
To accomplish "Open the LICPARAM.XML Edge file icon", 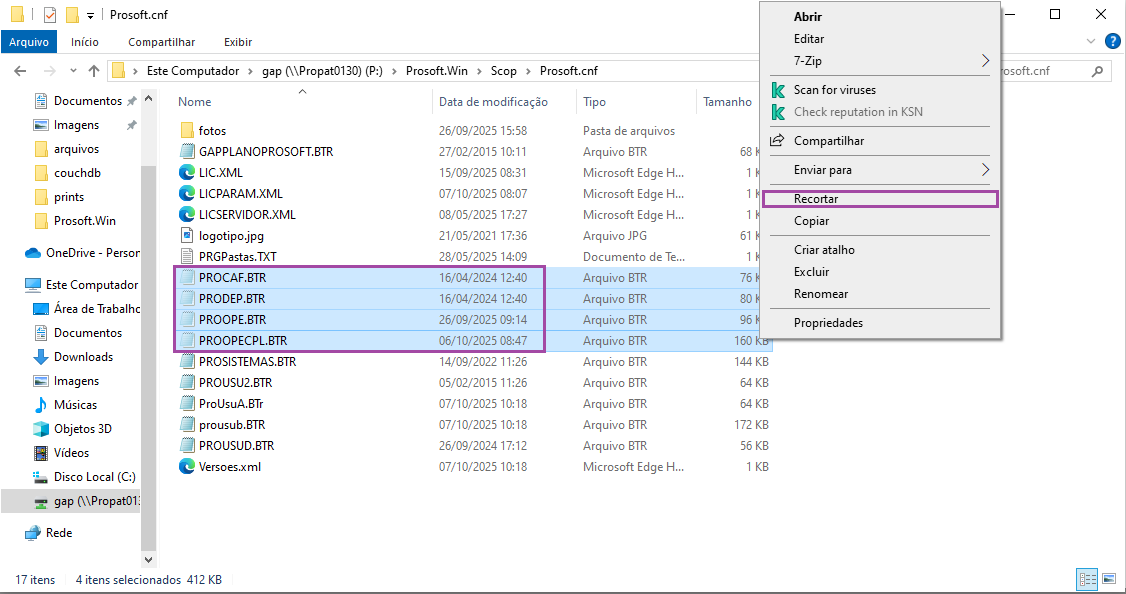I will pyautogui.click(x=187, y=193).
